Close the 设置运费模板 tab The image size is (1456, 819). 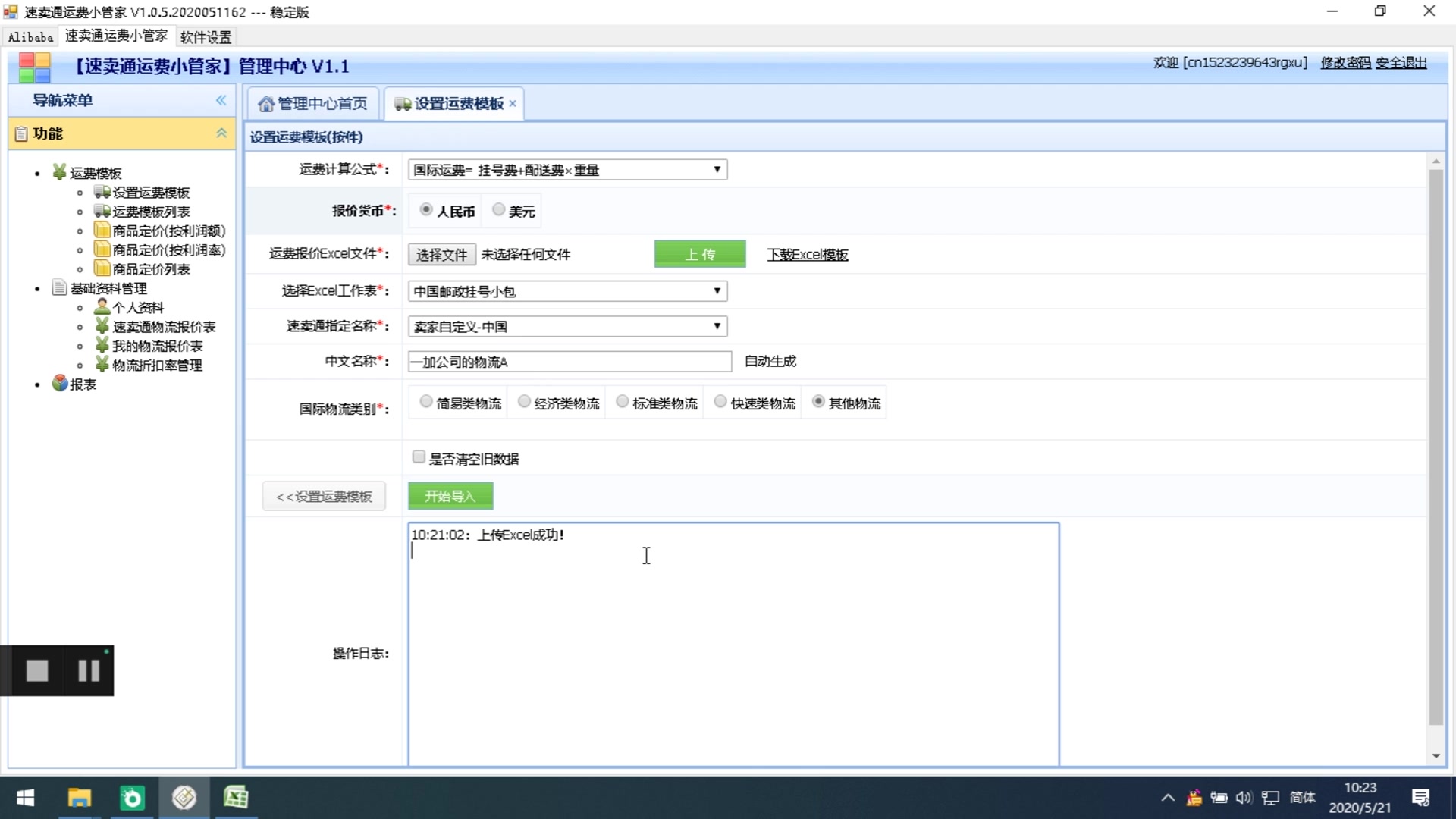(513, 104)
